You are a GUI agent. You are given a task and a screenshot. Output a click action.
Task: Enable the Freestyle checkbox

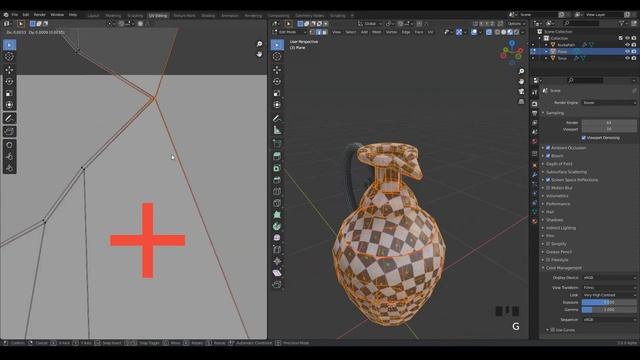tap(548, 260)
